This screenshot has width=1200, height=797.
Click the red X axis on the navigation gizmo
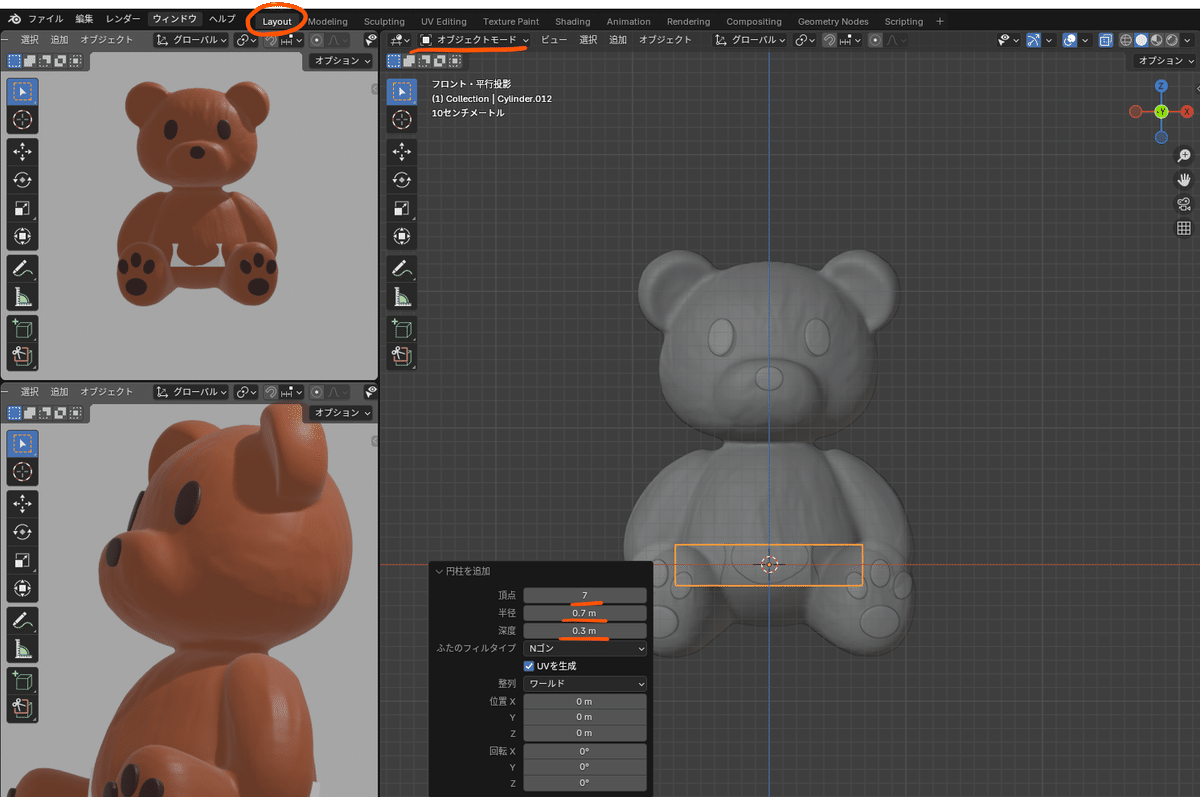pos(1187,112)
